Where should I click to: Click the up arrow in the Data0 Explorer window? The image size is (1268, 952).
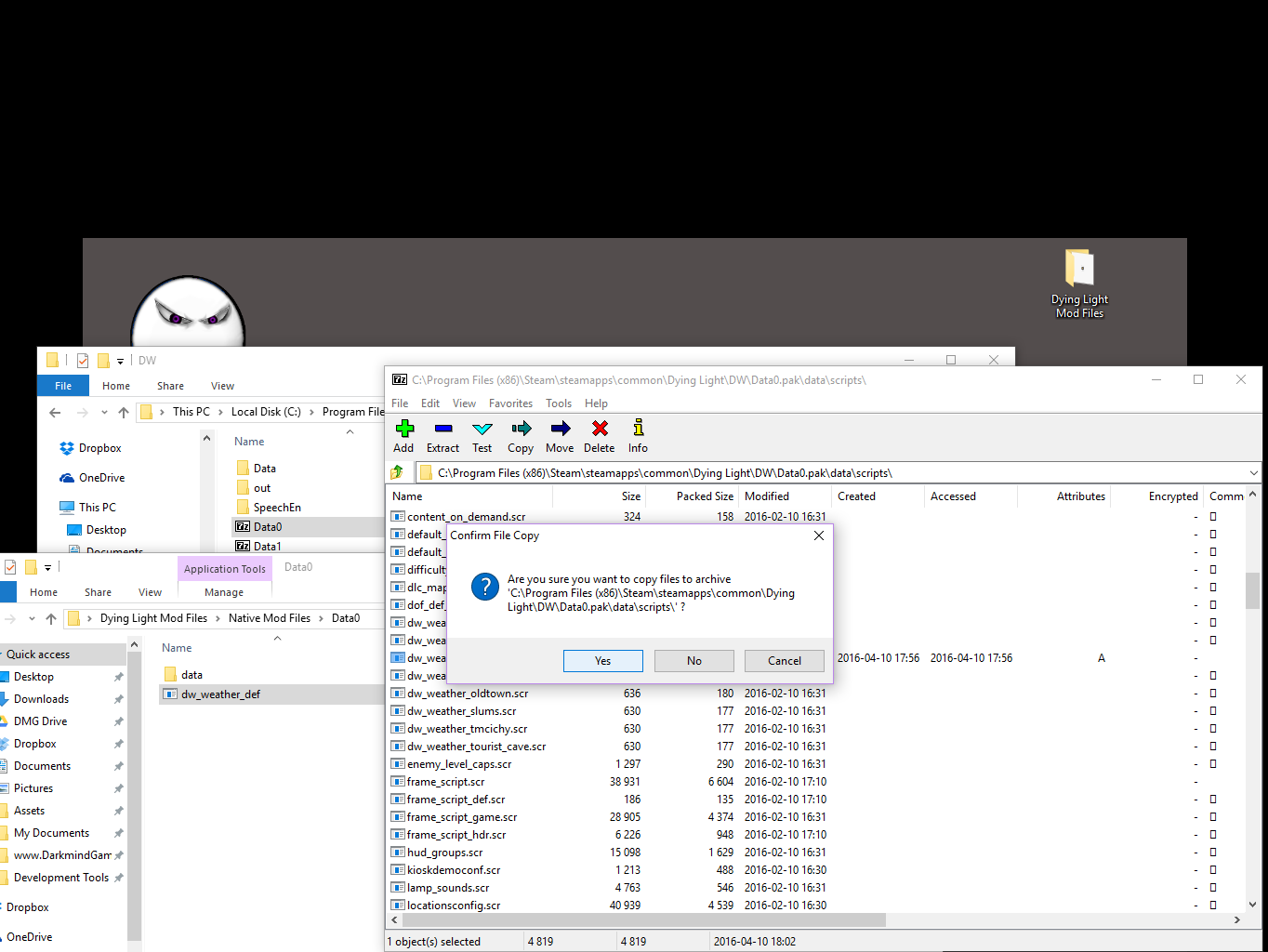[x=51, y=618]
